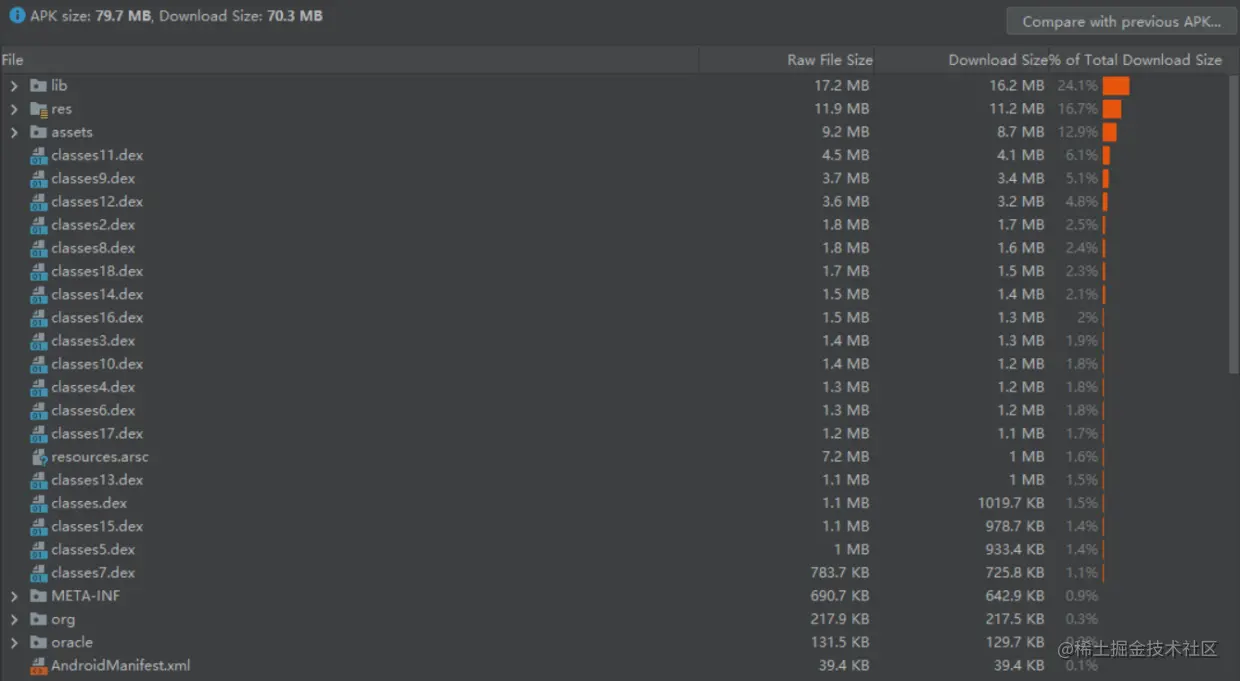Select the classes11.dex file name
The height and width of the screenshot is (681, 1240).
click(x=97, y=155)
